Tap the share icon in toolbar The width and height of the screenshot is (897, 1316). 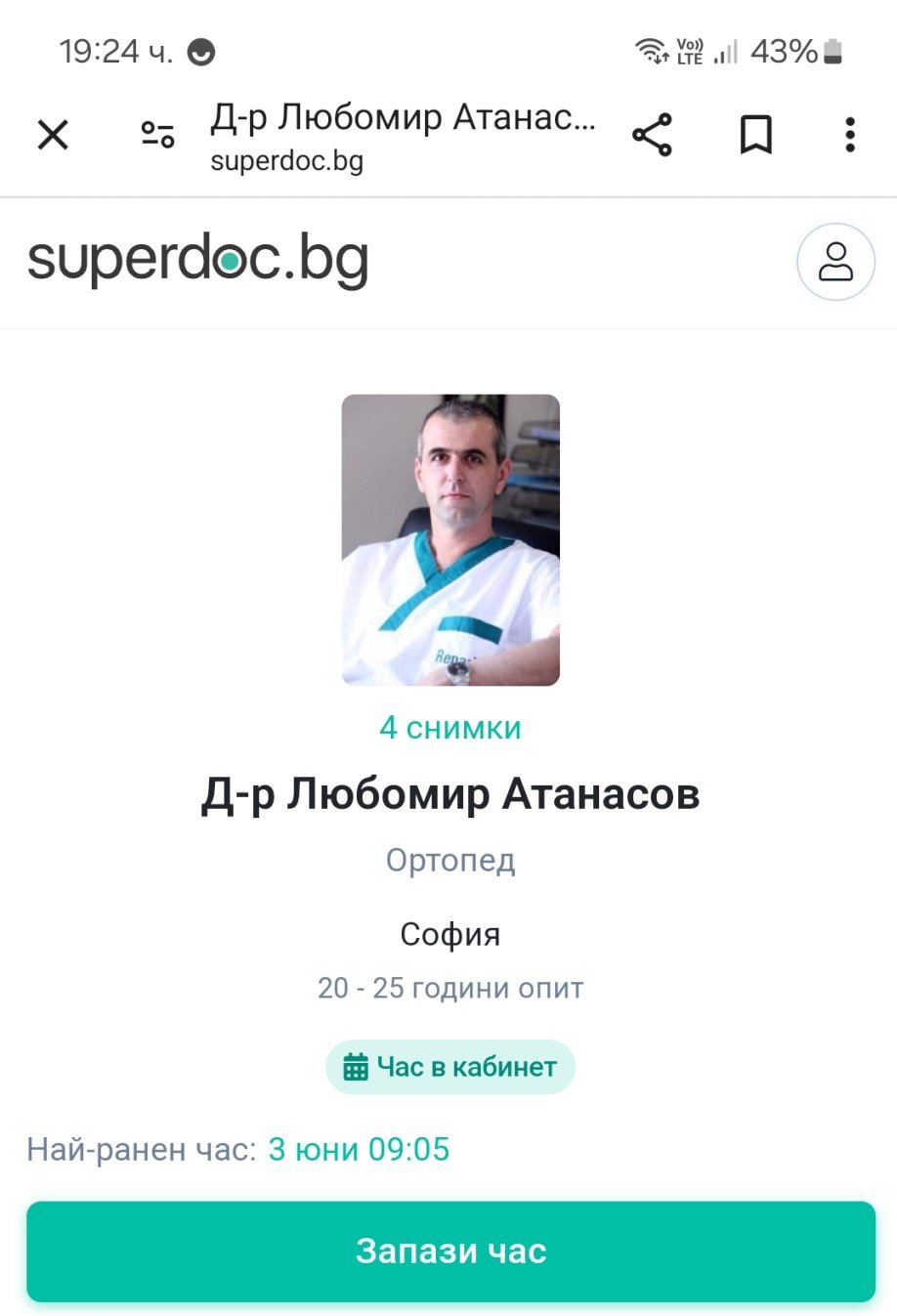(x=652, y=134)
